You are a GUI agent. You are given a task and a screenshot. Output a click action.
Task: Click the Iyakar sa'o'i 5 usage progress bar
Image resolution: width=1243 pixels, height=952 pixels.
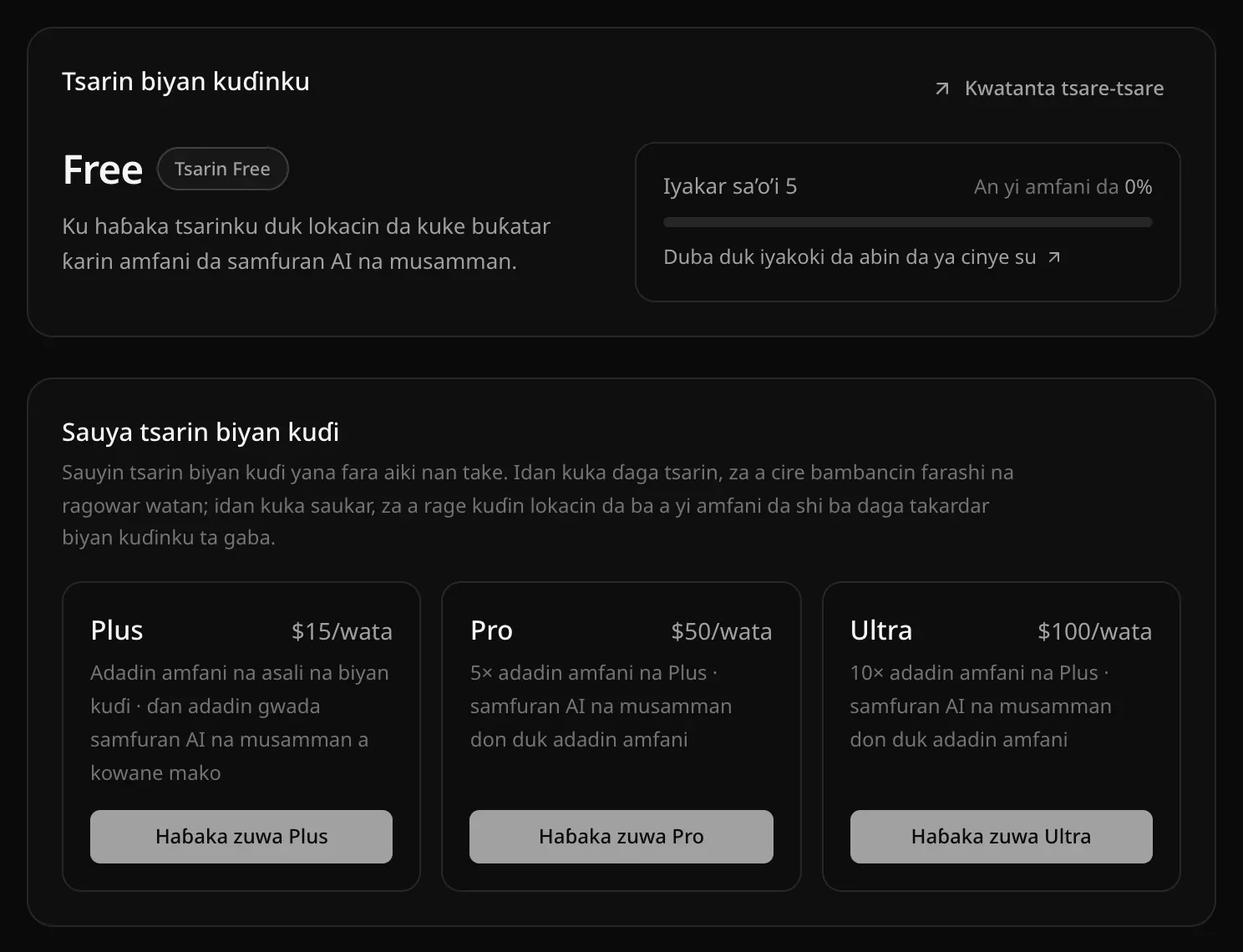click(908, 222)
